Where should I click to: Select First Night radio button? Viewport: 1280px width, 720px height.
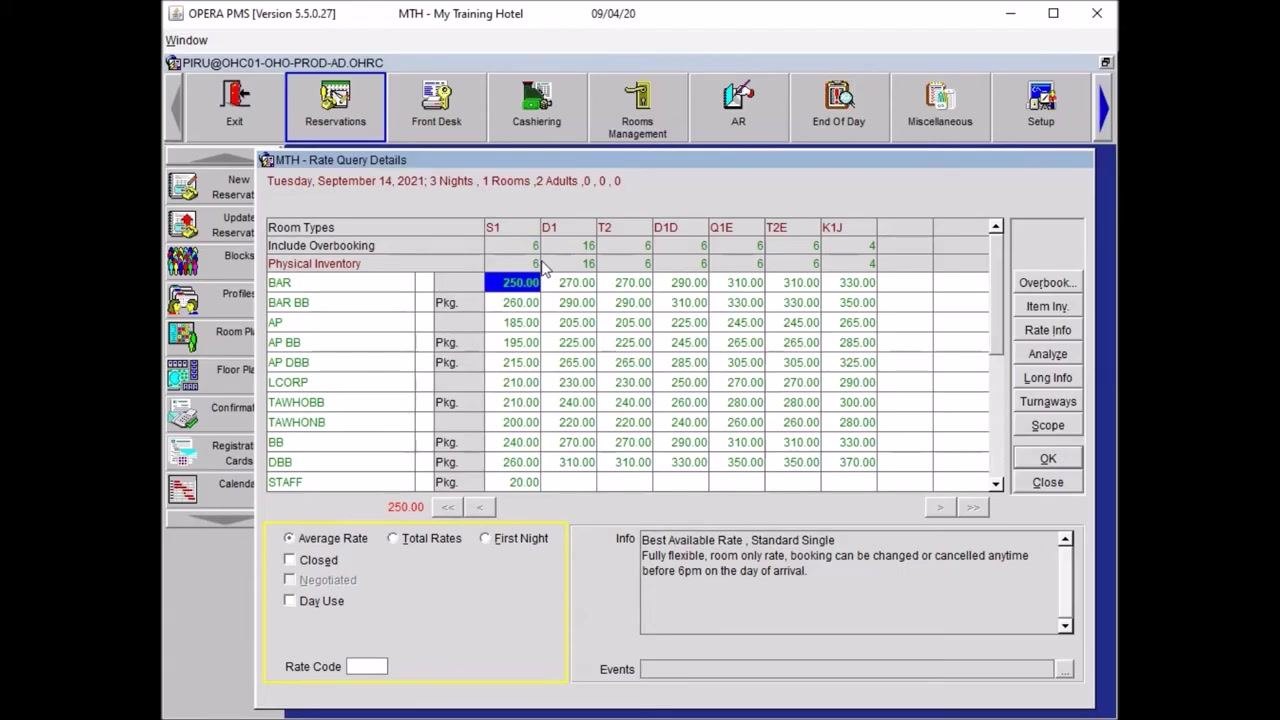[485, 538]
